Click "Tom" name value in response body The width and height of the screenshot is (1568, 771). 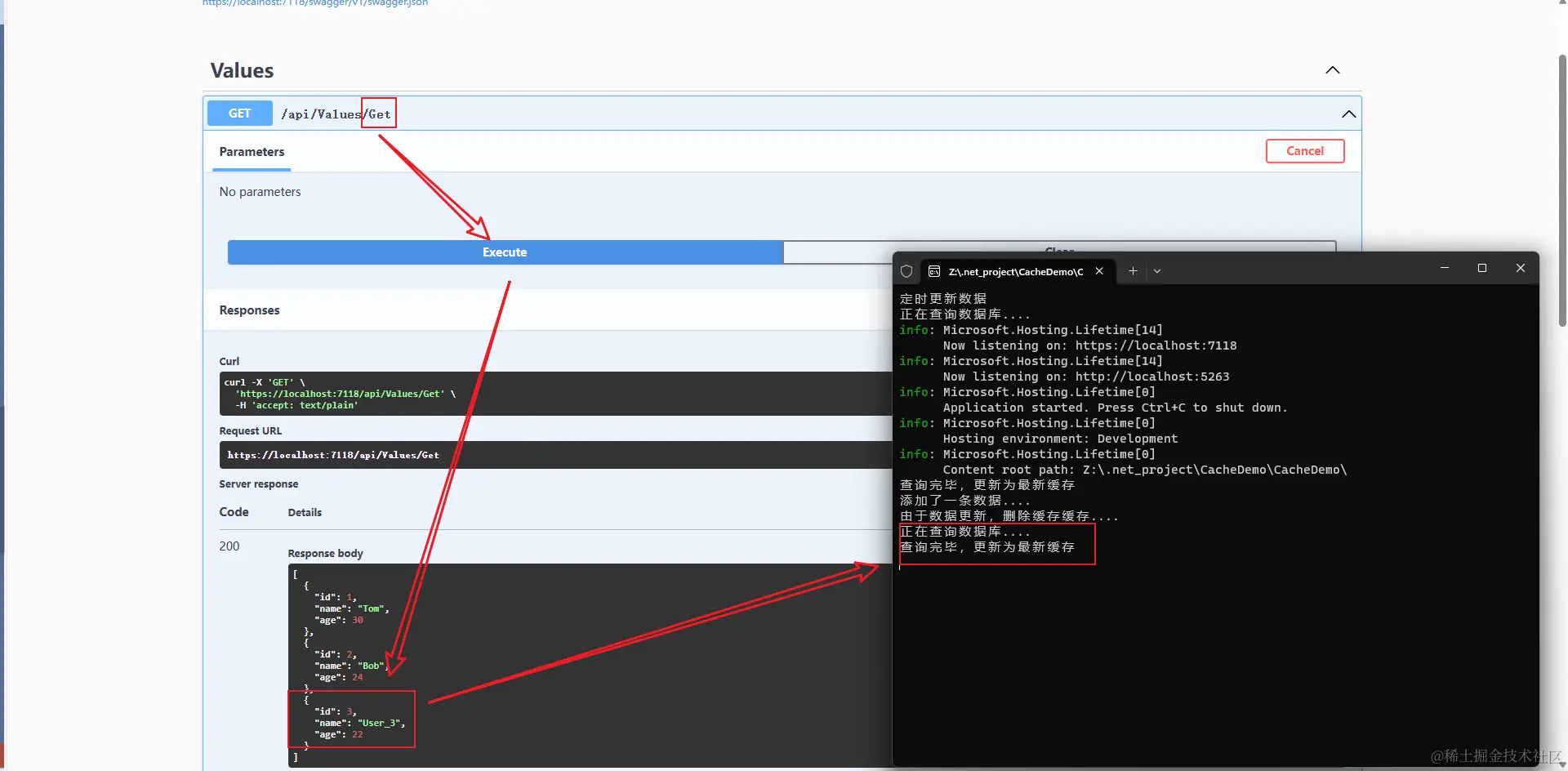(372, 608)
